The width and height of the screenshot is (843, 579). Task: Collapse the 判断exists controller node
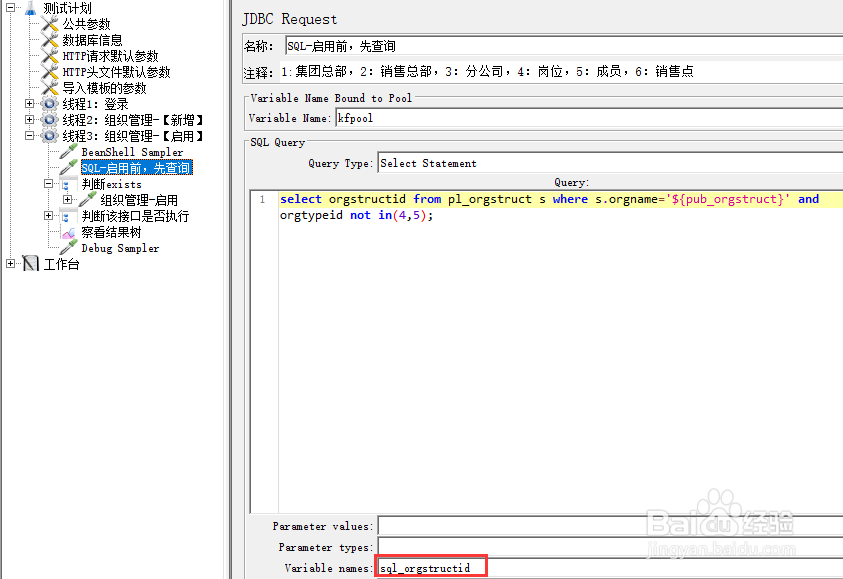48,184
